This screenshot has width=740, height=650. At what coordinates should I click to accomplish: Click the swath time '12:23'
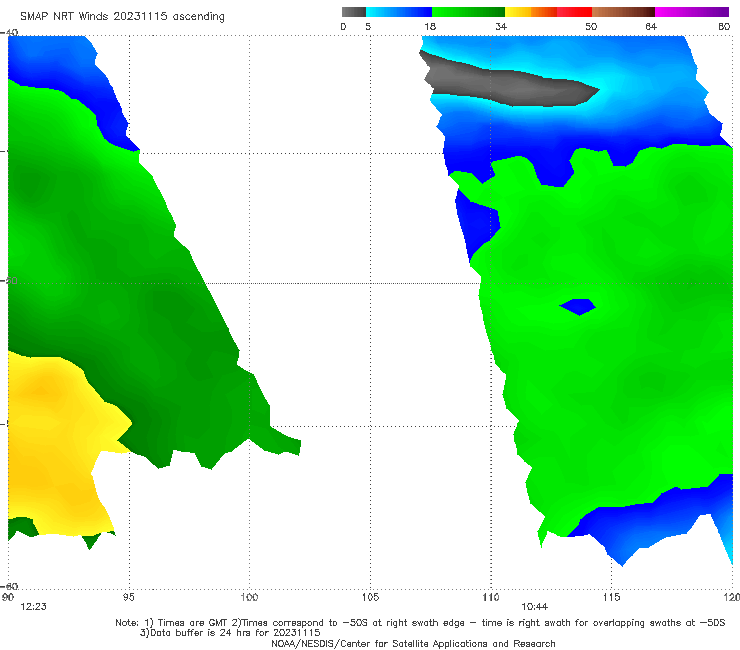[x=34, y=607]
